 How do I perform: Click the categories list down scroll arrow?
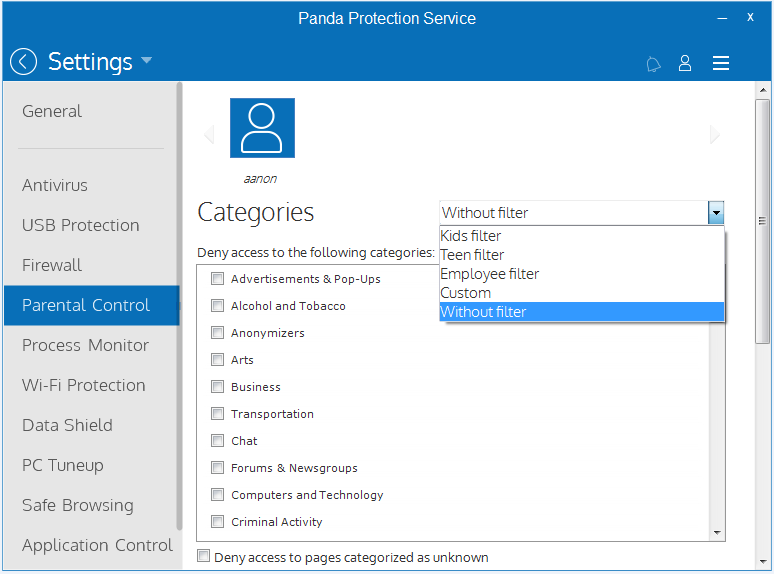coord(717,533)
